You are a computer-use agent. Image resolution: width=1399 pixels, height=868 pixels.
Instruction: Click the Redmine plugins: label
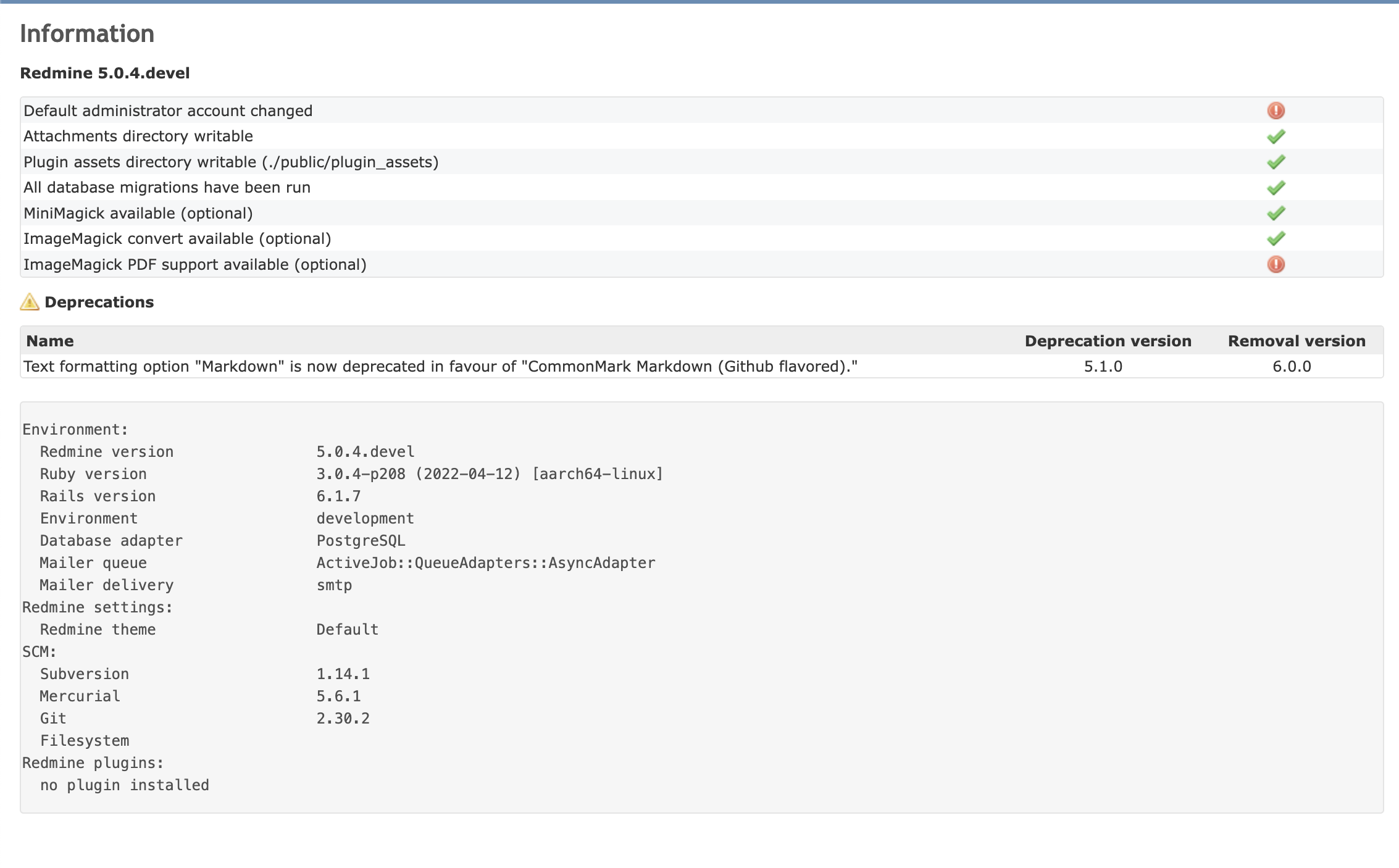[93, 763]
